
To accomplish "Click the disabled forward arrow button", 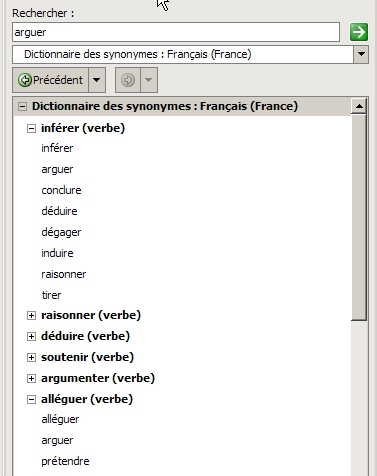I will coord(128,80).
